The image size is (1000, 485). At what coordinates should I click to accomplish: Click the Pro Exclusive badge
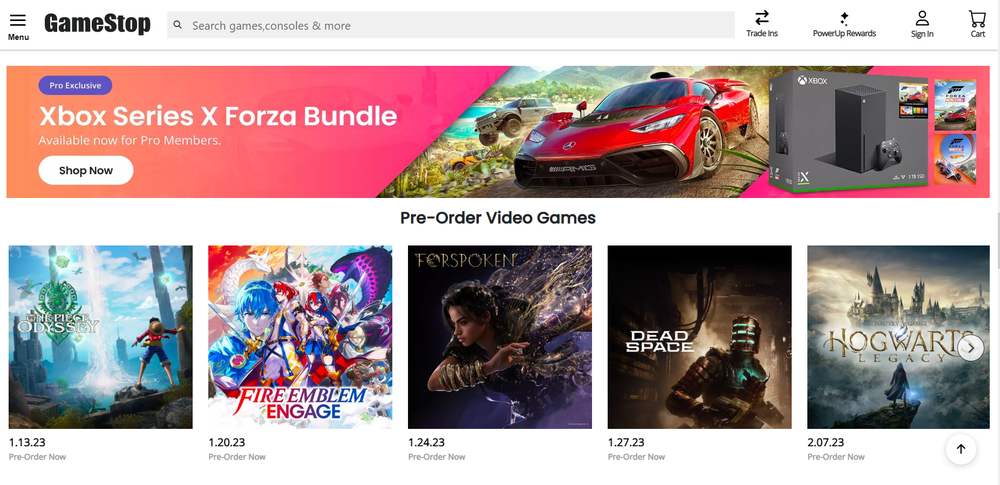pos(76,85)
